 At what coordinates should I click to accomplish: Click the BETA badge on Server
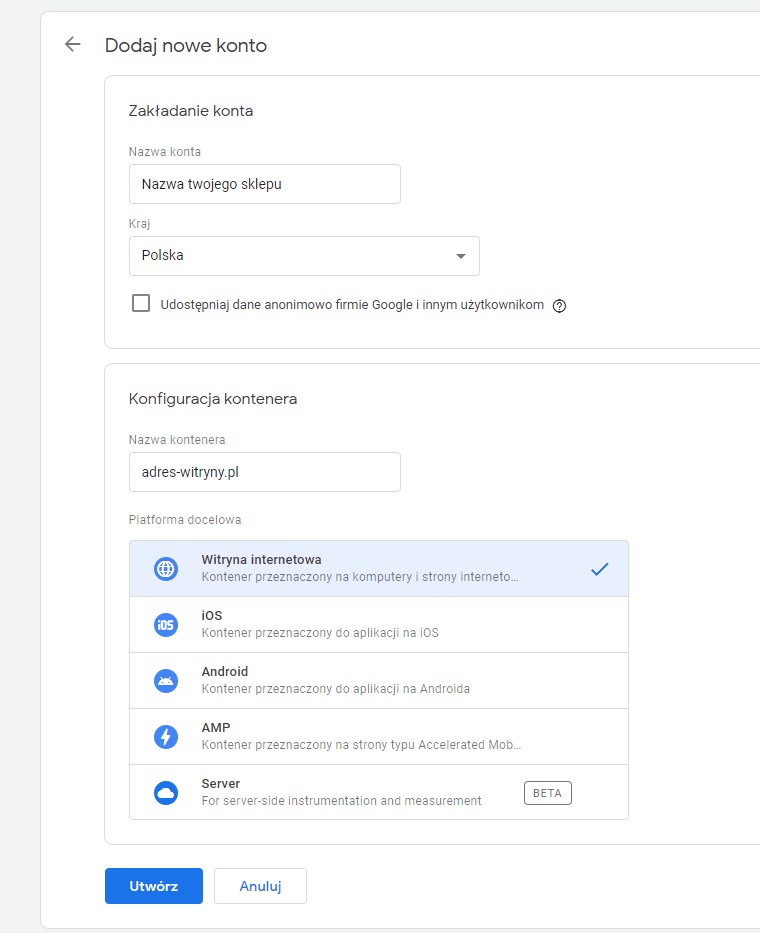(548, 793)
